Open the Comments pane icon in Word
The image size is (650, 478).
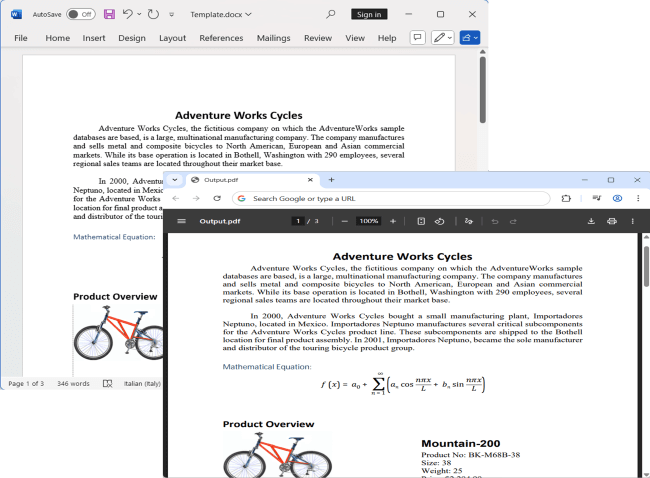tap(417, 38)
